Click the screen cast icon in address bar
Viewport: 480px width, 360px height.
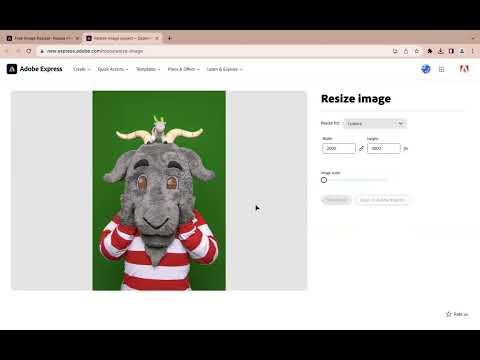pos(395,51)
